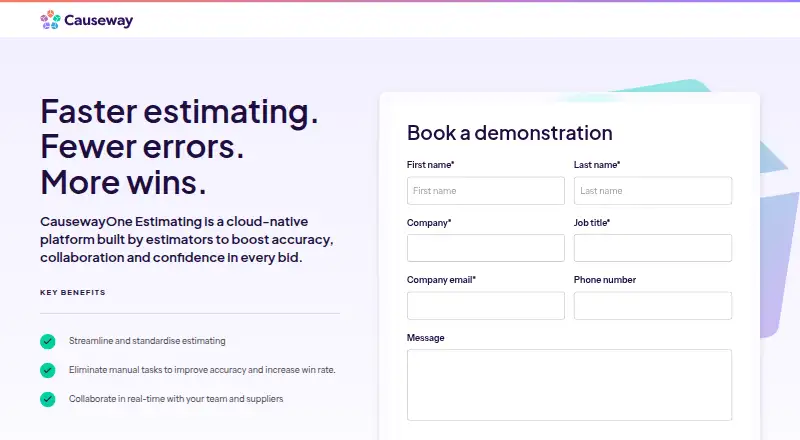Click the 'First name*' label
Screen dimensions: 800x440
[430, 165]
